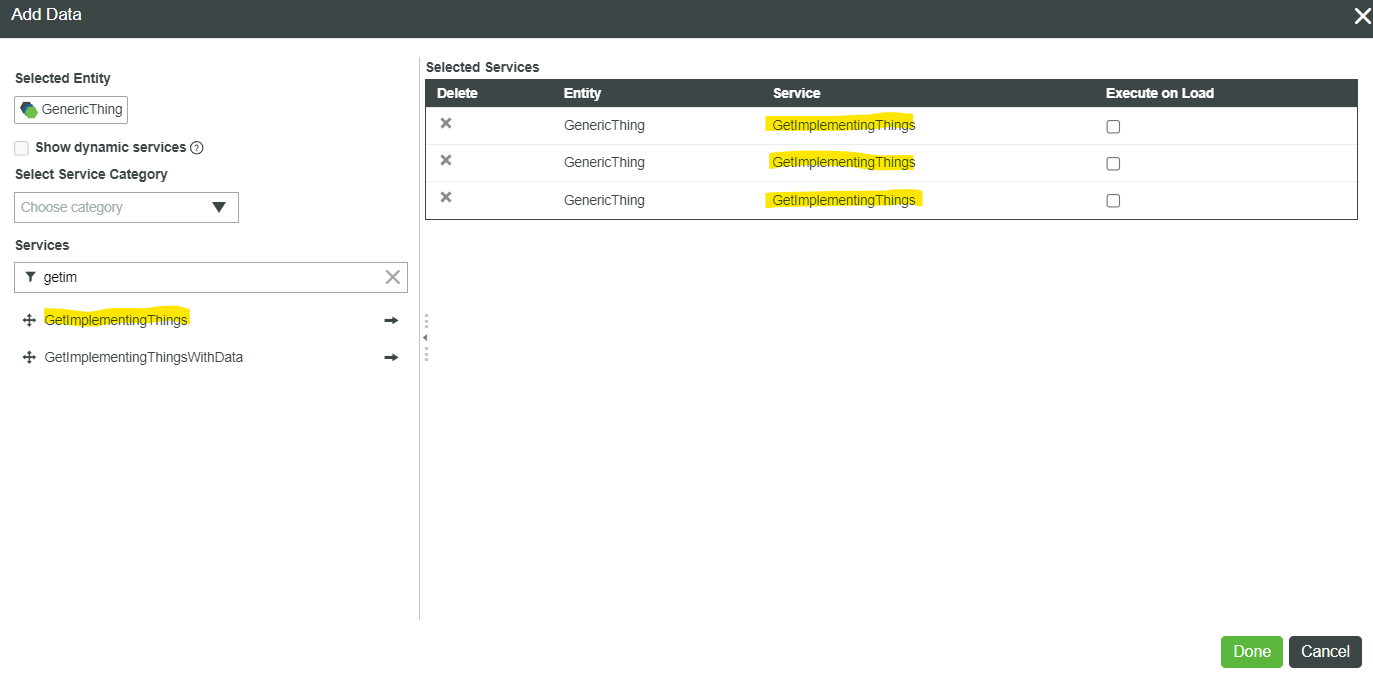The height and width of the screenshot is (682, 1373).
Task: Click the drag handle beside GetImplementingThings
Action: [28, 319]
